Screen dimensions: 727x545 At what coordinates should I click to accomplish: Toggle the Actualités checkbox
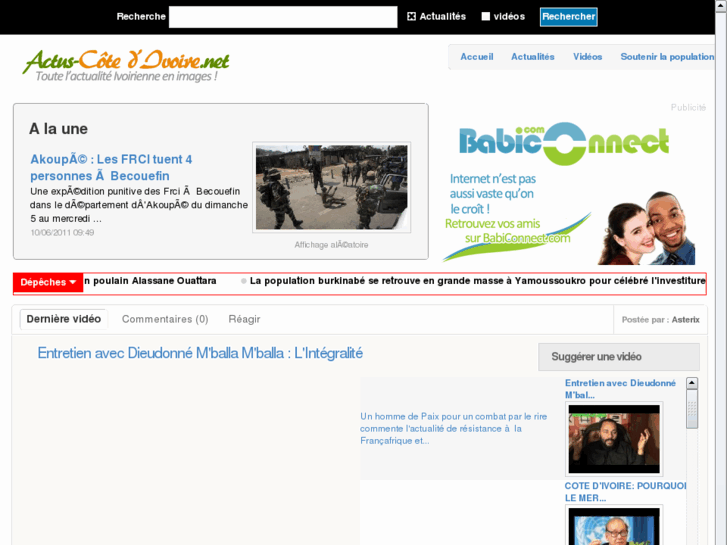(x=411, y=17)
